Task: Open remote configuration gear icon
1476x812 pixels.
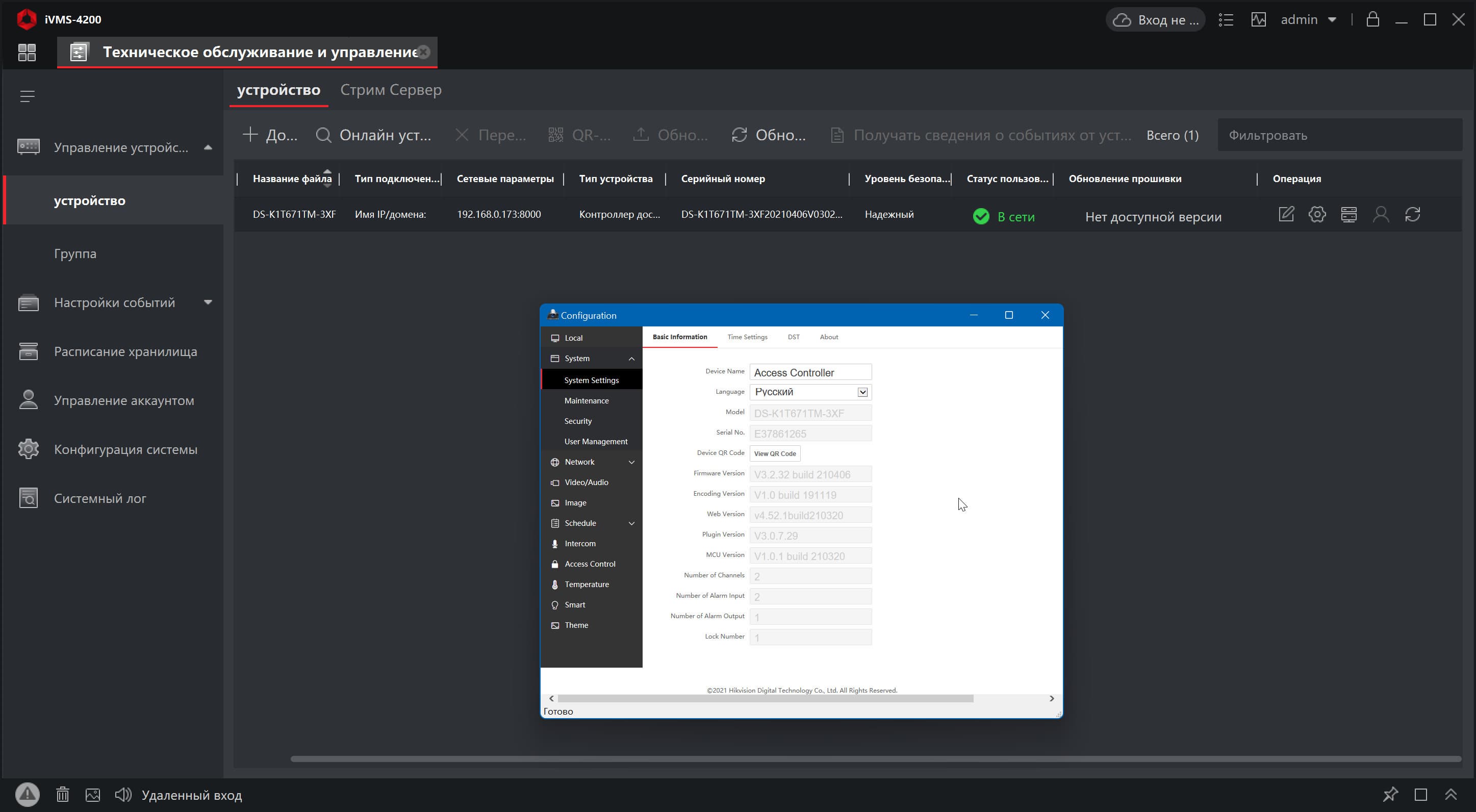Action: (x=1317, y=214)
